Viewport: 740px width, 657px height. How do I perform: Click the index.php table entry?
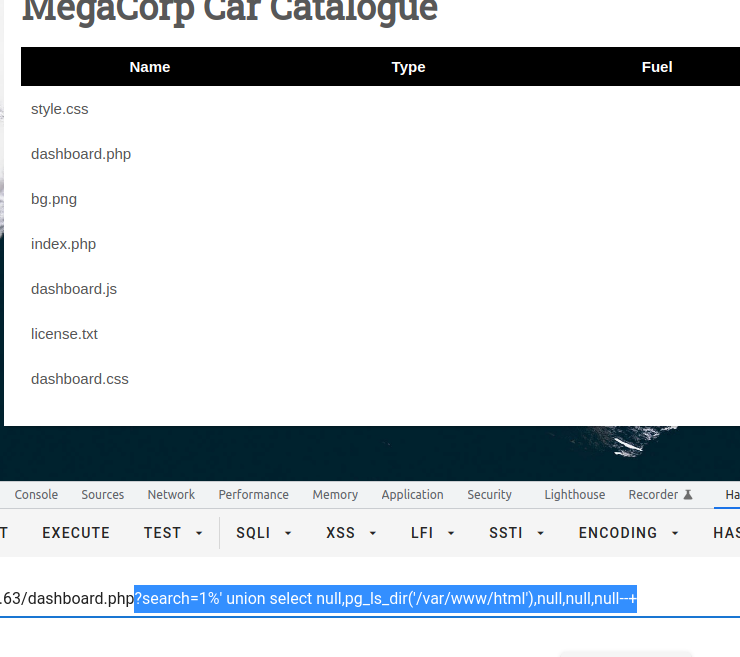tap(63, 244)
